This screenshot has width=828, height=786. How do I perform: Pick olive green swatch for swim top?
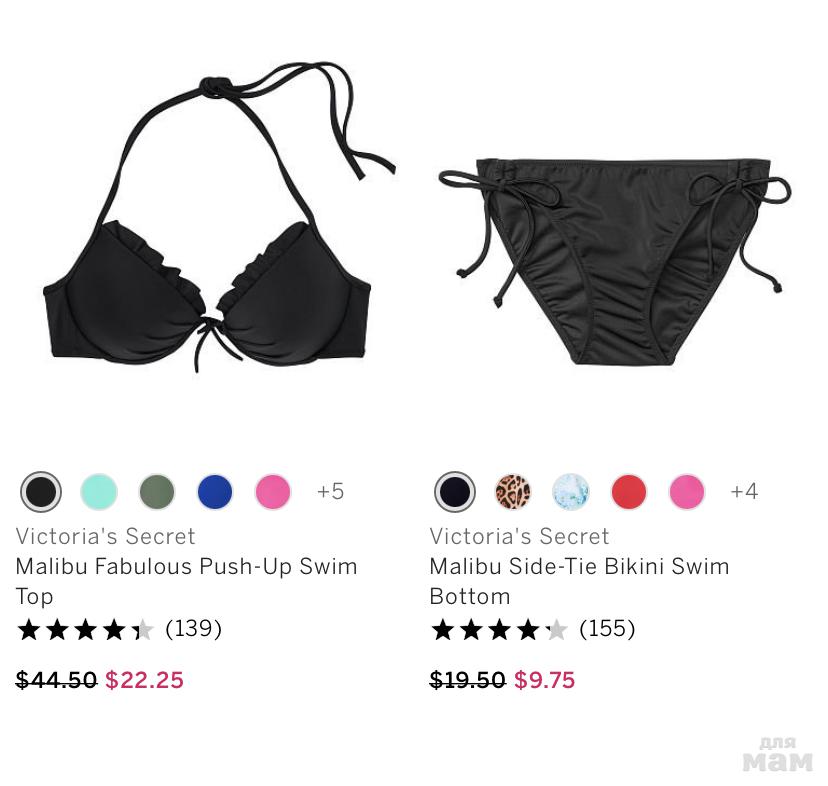pos(157,492)
